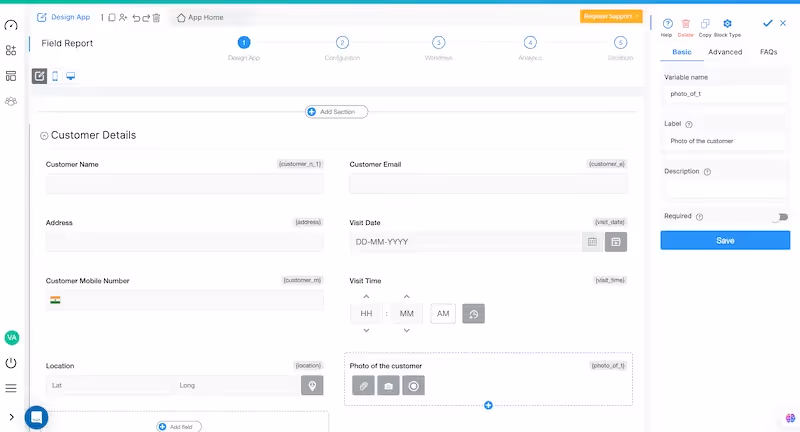
Task: Confirm with the blue checkmark icon
Action: tap(767, 23)
